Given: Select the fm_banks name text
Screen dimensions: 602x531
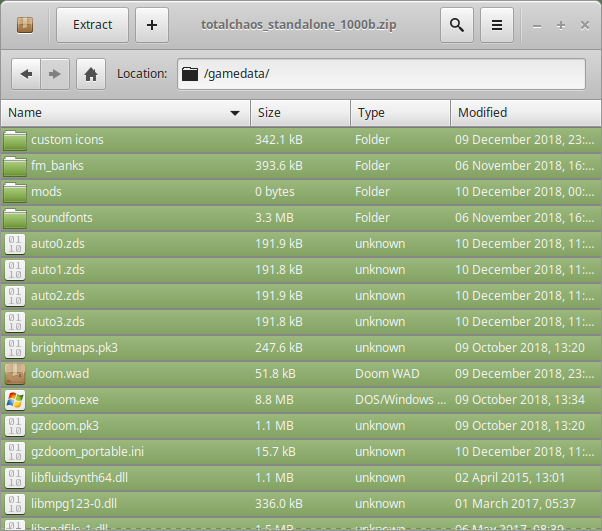Looking at the screenshot, I should pyautogui.click(x=57, y=166).
